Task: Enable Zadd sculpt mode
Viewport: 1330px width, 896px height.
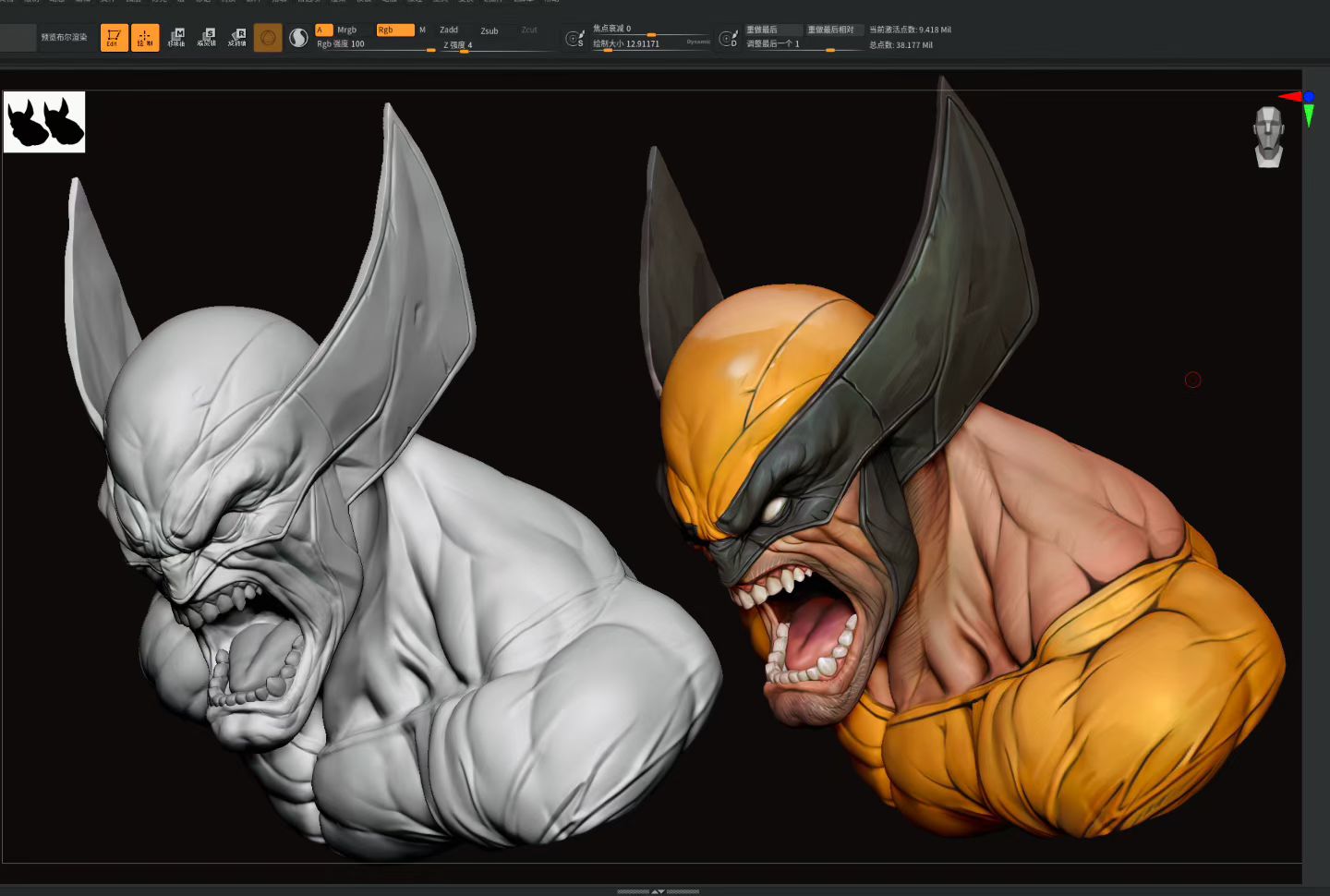Action: pyautogui.click(x=449, y=30)
